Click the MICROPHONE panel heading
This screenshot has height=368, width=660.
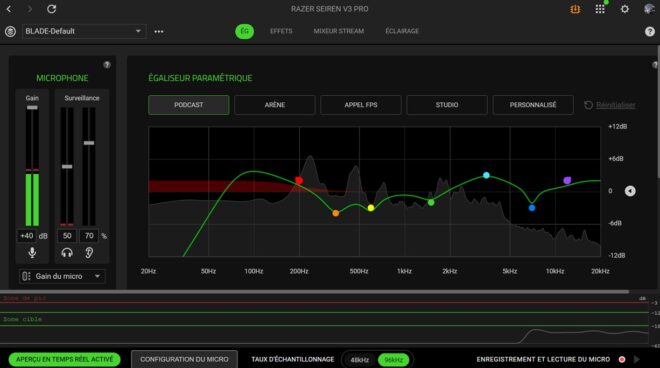click(62, 78)
